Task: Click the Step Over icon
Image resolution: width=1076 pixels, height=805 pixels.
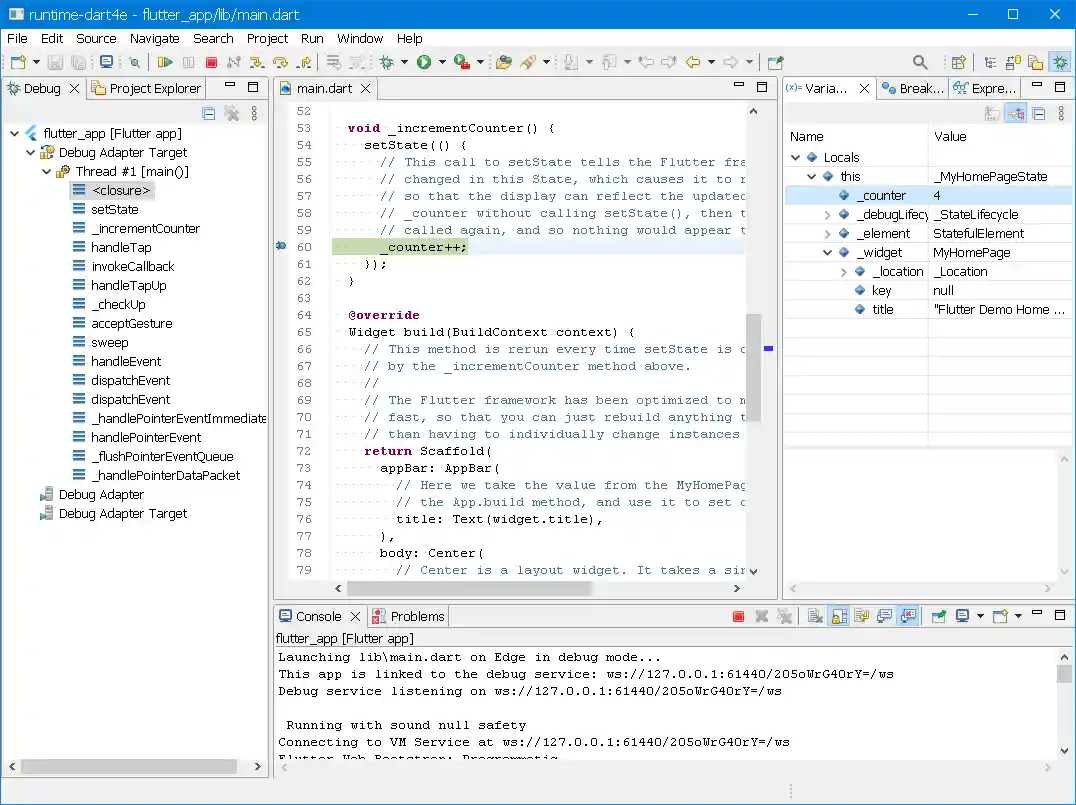Action: pos(280,62)
